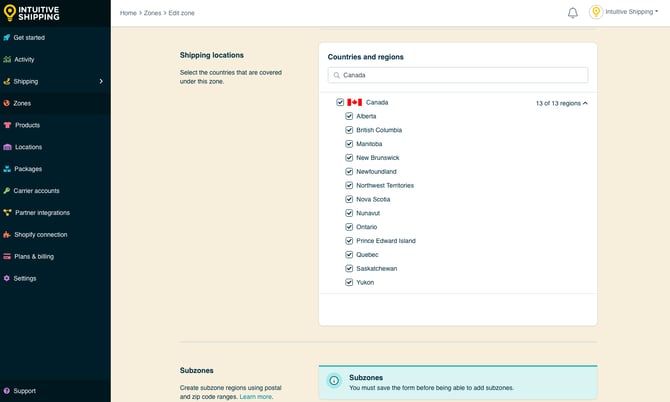Navigate to Zones breadcrumb link

pos(152,13)
